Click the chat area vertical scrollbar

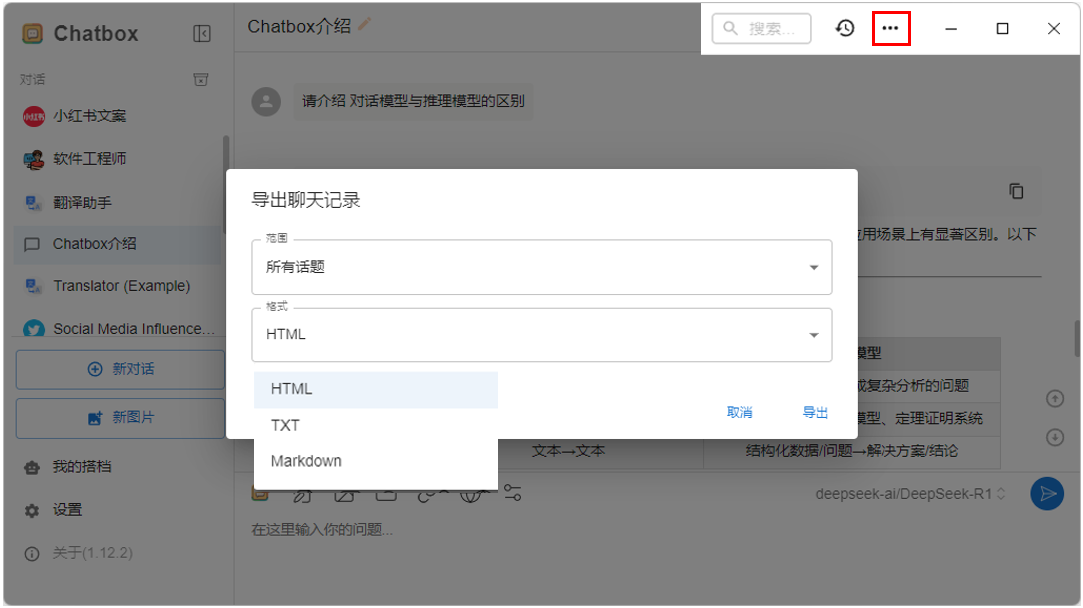coord(1077,339)
